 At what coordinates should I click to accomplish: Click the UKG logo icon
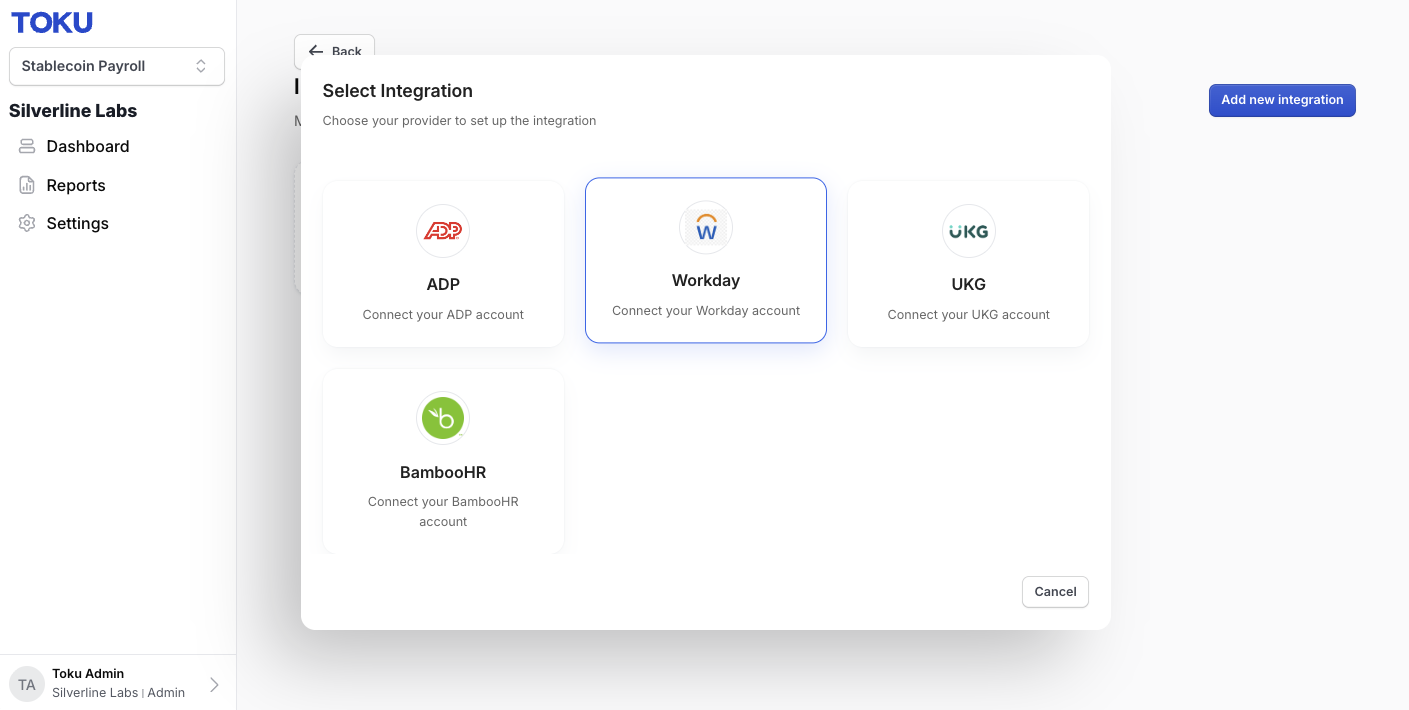pos(969,231)
